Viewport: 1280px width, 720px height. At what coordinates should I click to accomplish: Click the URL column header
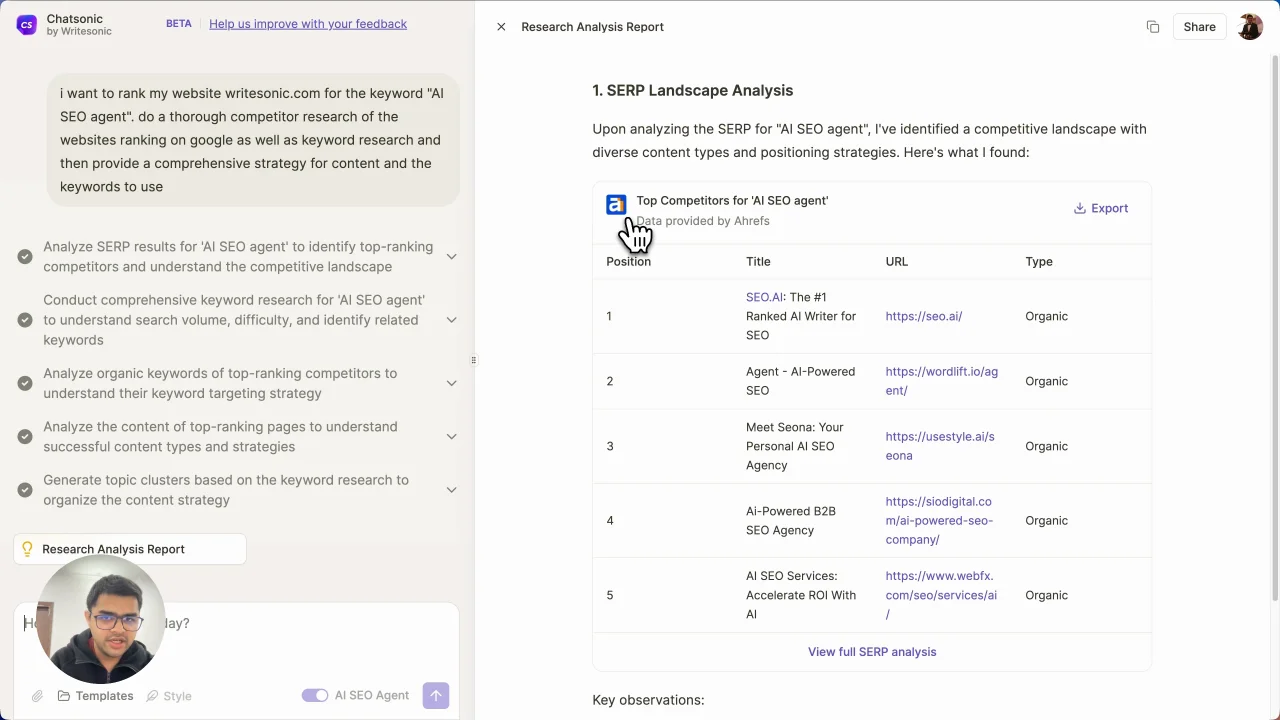(897, 262)
